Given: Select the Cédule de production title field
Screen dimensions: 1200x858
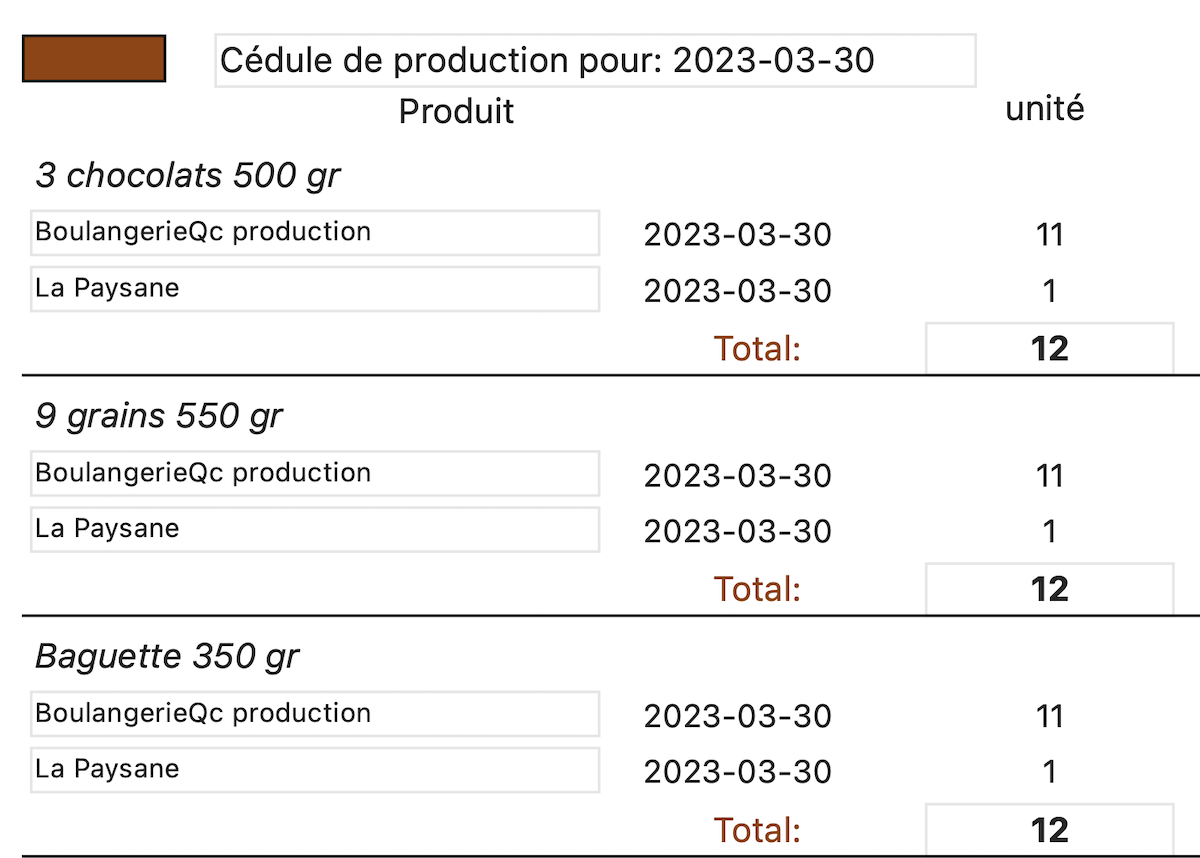Looking at the screenshot, I should pos(595,61).
